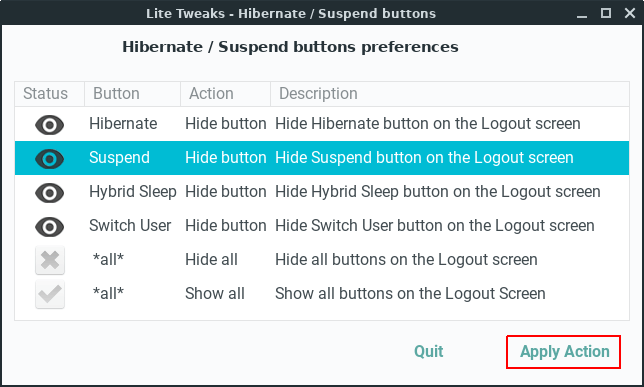
Task: Toggle the Suspend row eye icon
Action: [49, 159]
